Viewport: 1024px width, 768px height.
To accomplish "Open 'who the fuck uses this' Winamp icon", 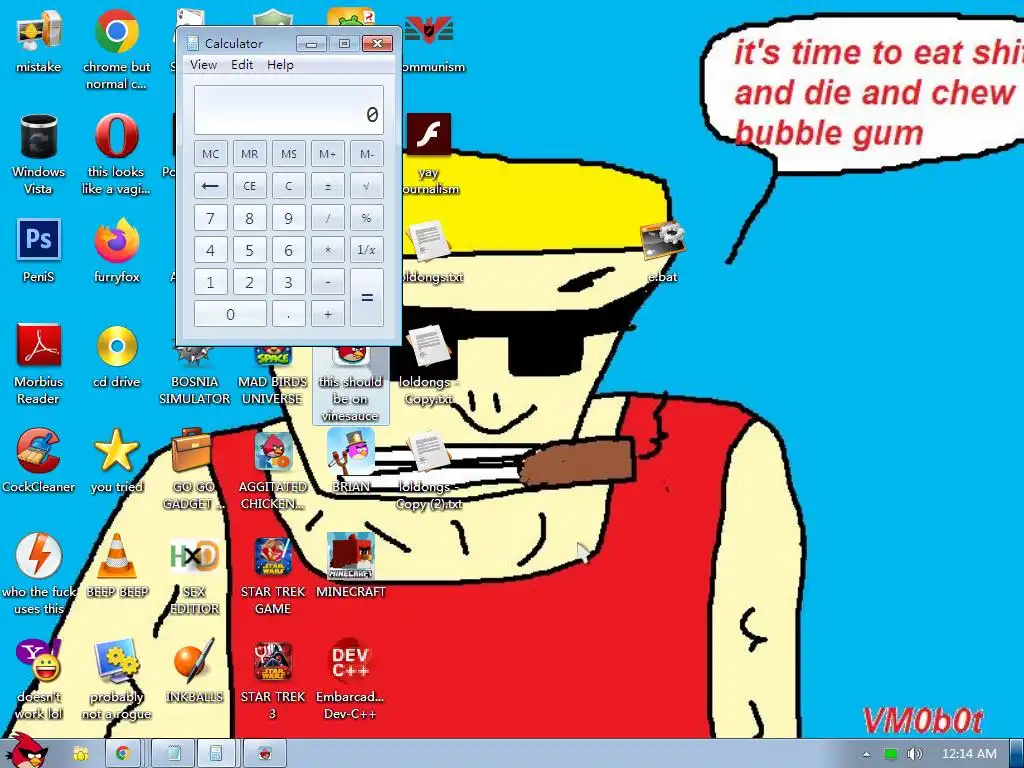I will (x=39, y=575).
